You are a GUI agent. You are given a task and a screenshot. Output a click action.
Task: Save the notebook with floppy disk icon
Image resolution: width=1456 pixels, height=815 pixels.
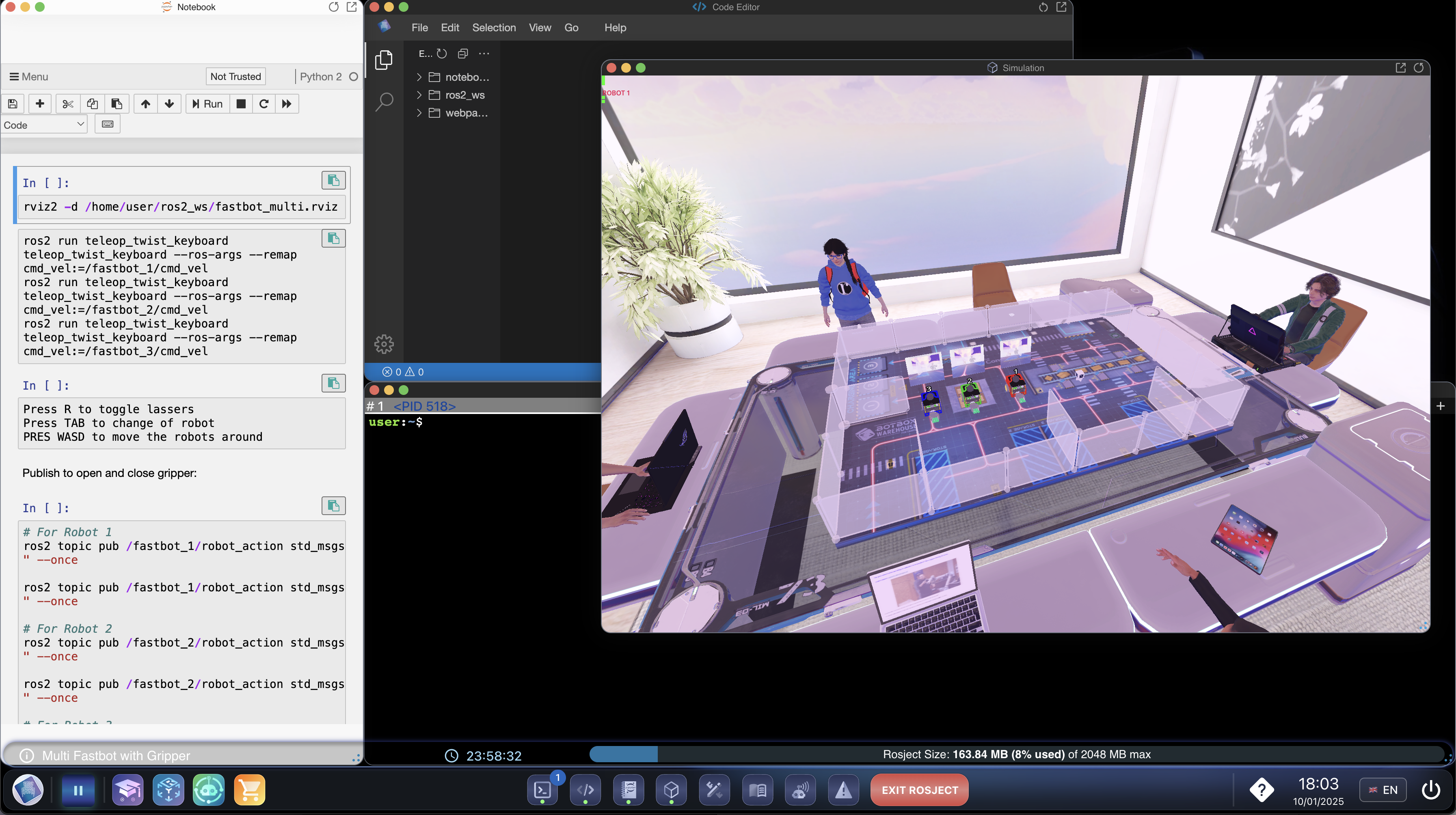[13, 104]
